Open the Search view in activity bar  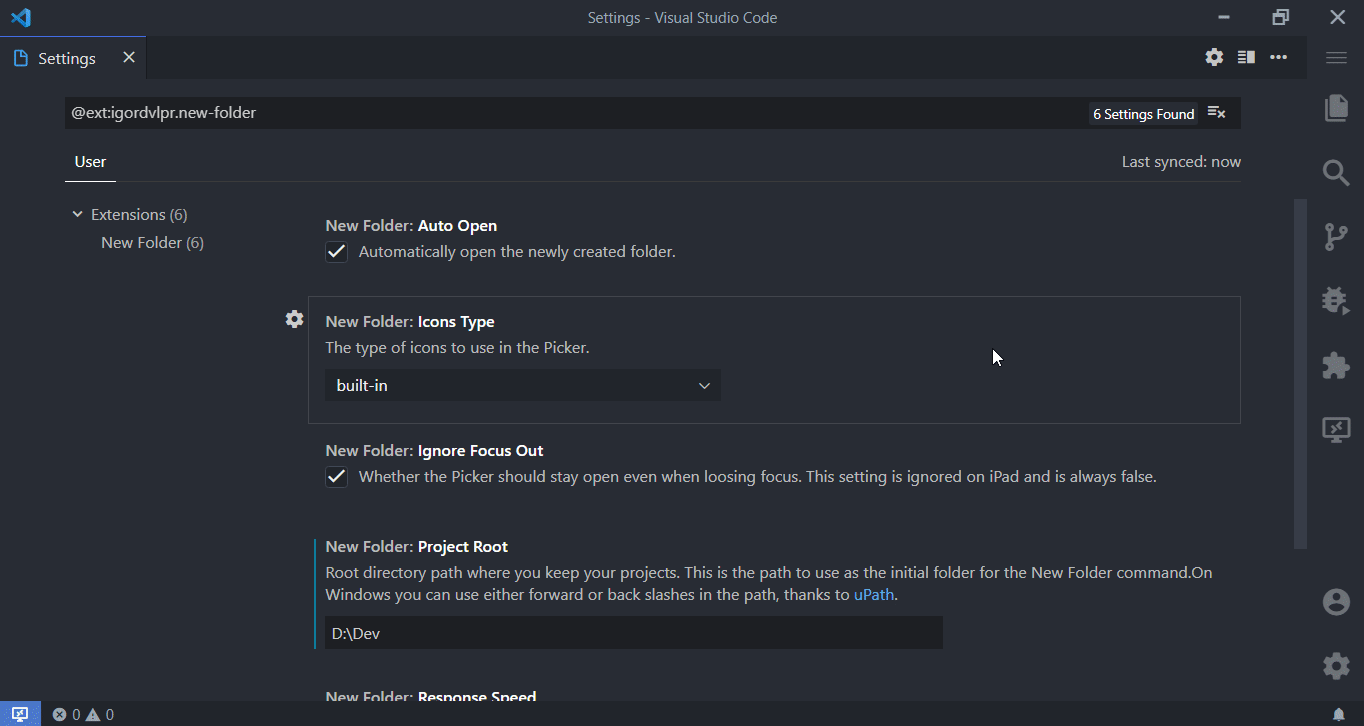(x=1336, y=172)
